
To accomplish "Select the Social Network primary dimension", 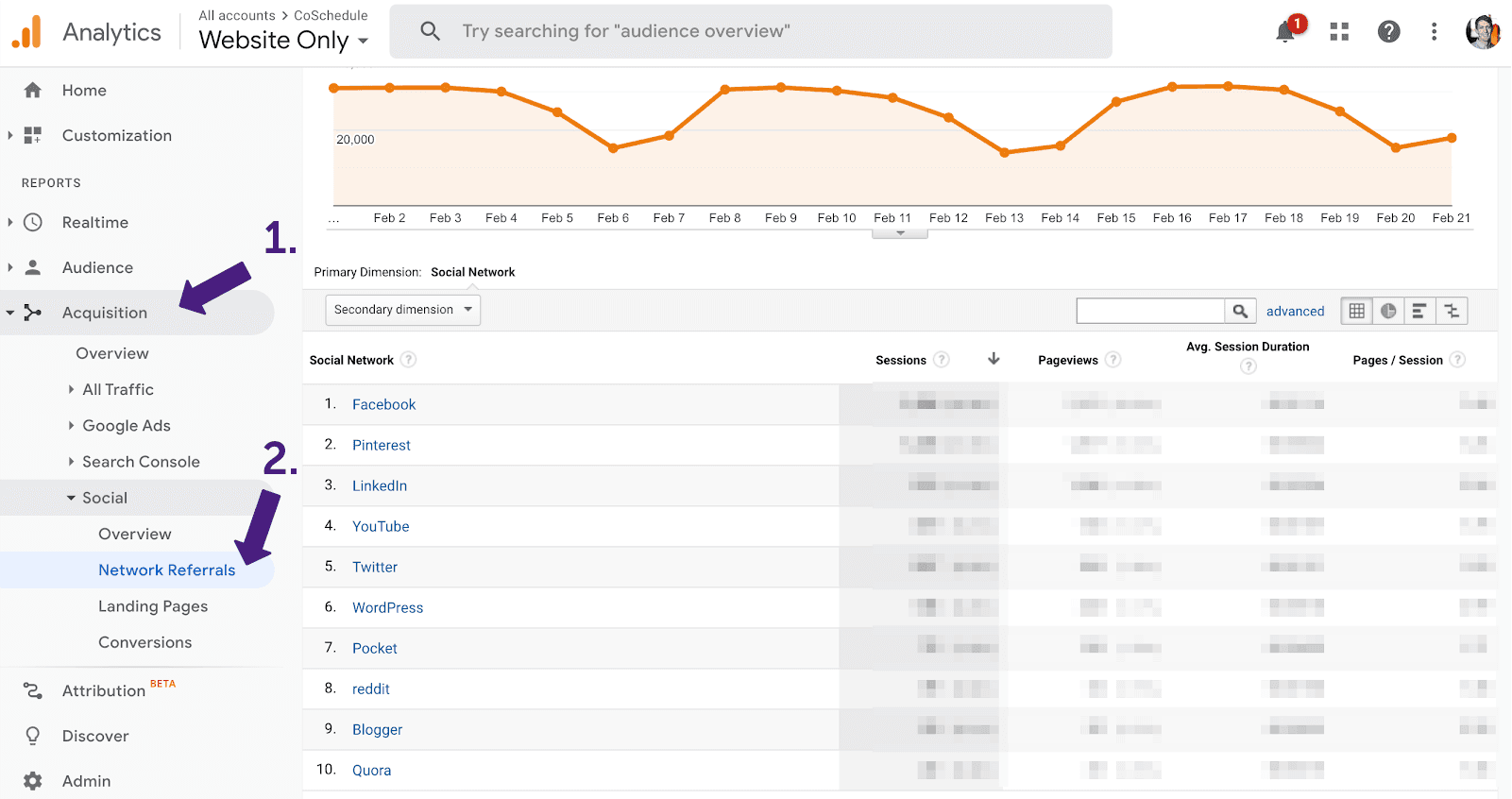I will point(473,272).
